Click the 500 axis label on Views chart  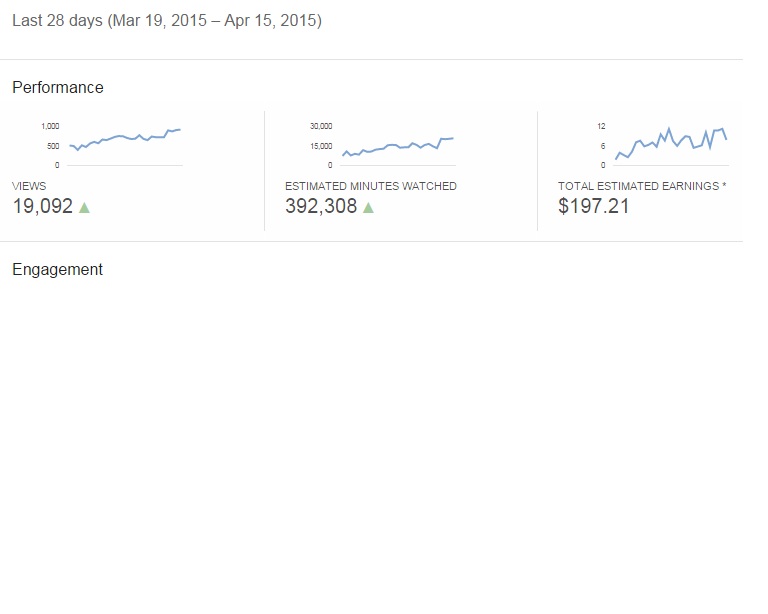point(53,146)
